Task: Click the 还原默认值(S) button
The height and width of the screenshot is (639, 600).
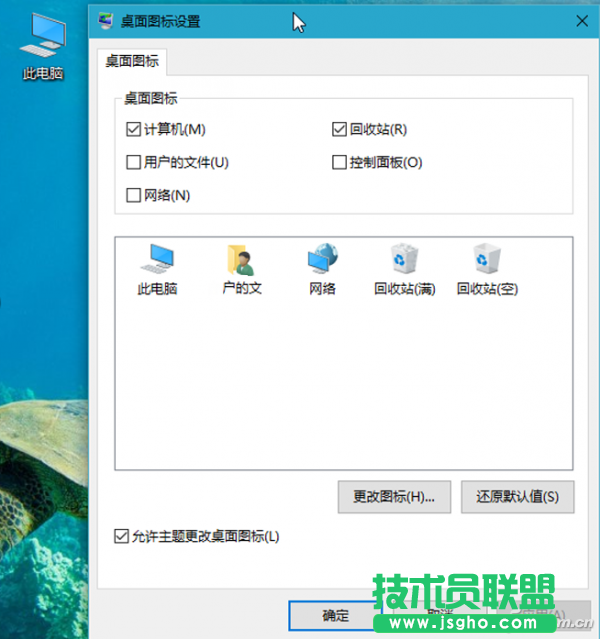Action: [517, 495]
